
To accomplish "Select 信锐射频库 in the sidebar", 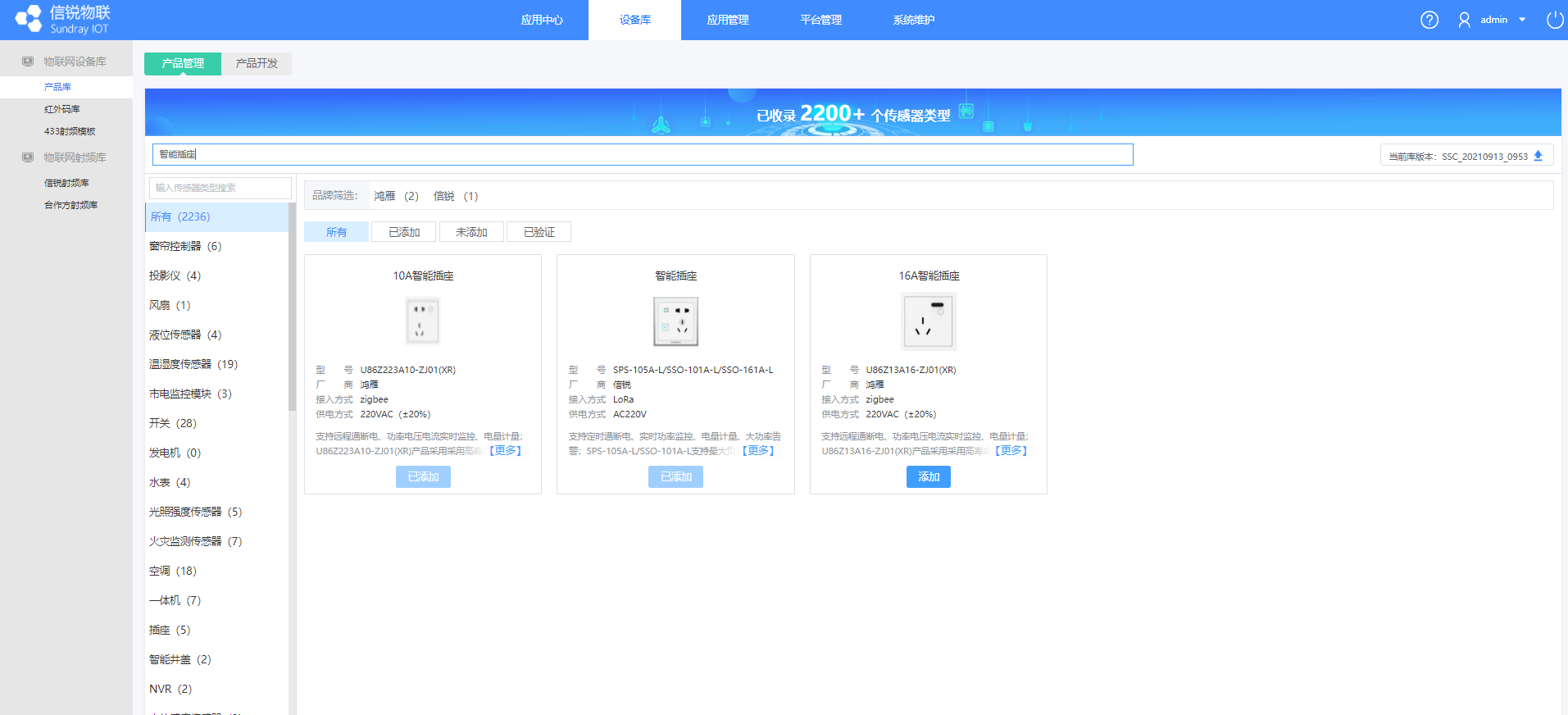I will click(66, 183).
